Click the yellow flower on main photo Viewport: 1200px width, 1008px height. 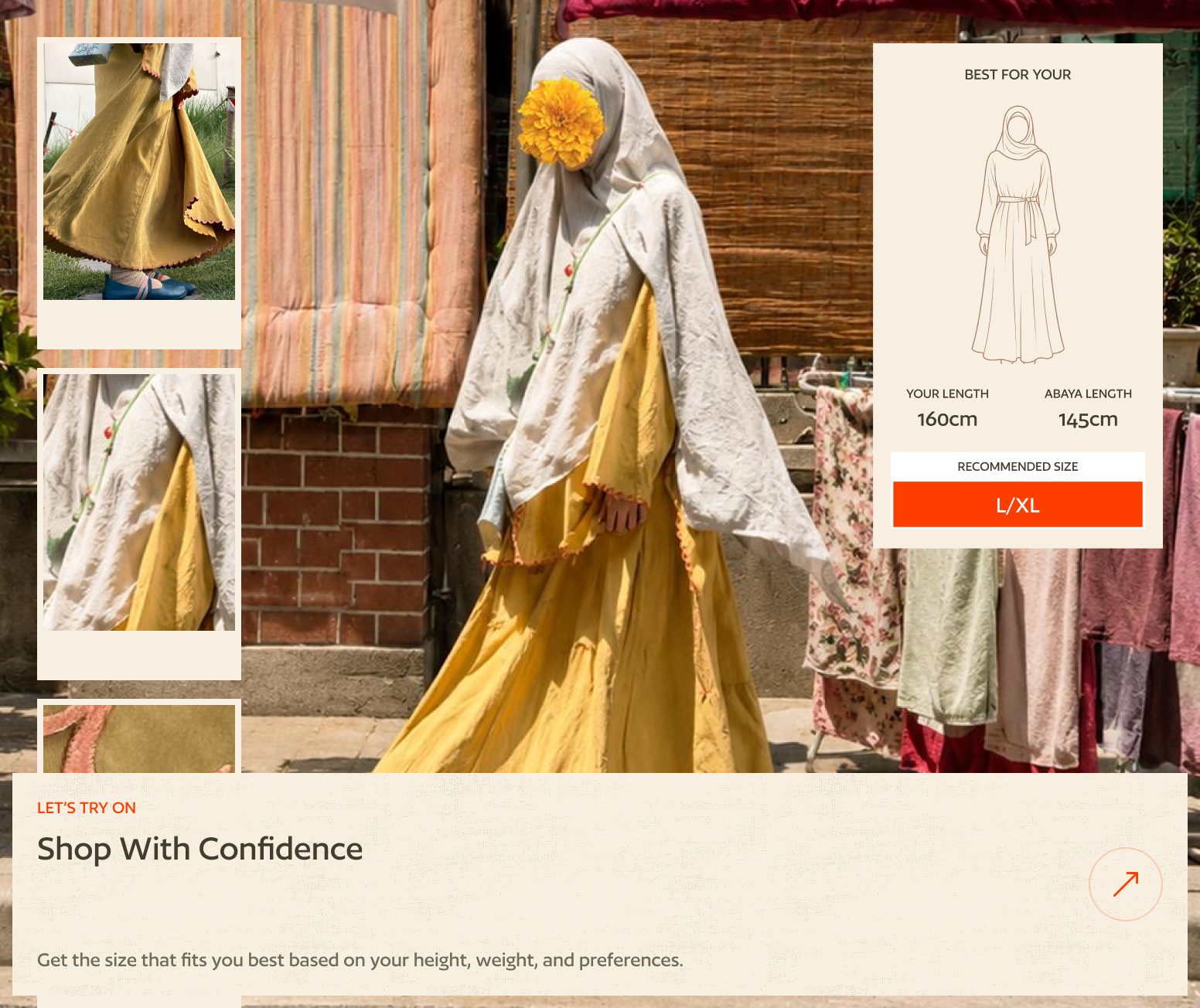[x=561, y=122]
